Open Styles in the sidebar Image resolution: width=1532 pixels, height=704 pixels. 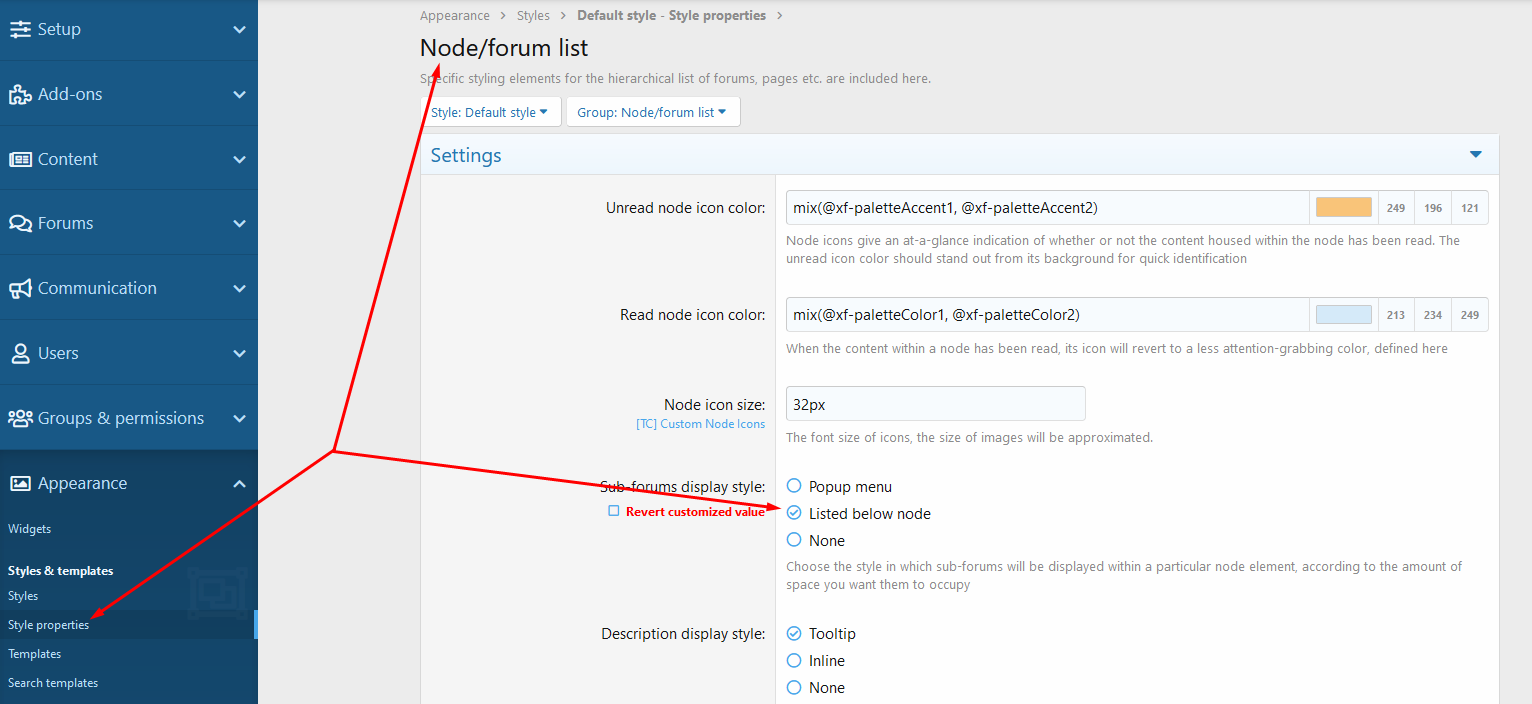(x=23, y=596)
